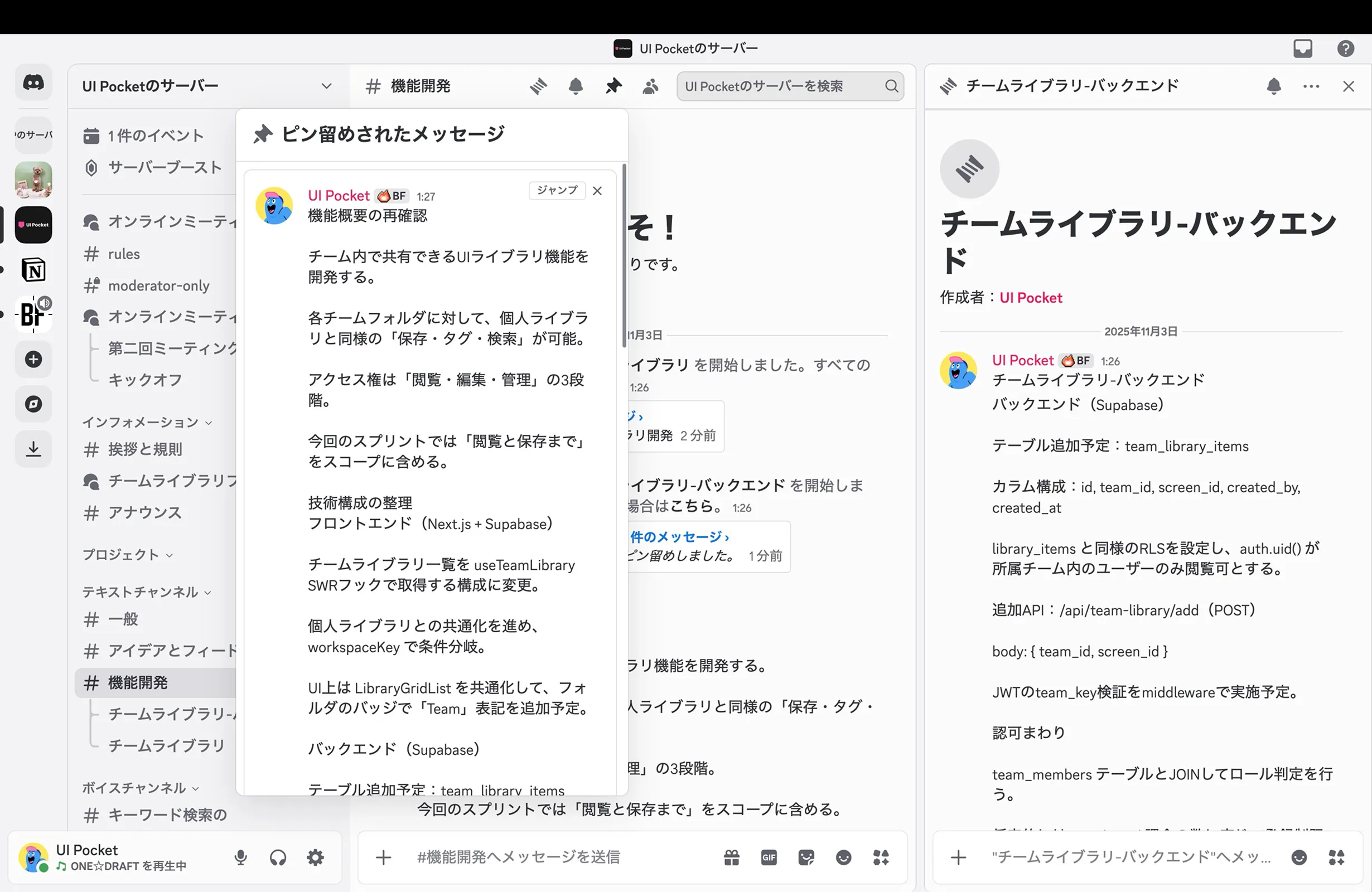This screenshot has height=892, width=1372.
Task: Open the GIF picker icon
Action: point(769,858)
